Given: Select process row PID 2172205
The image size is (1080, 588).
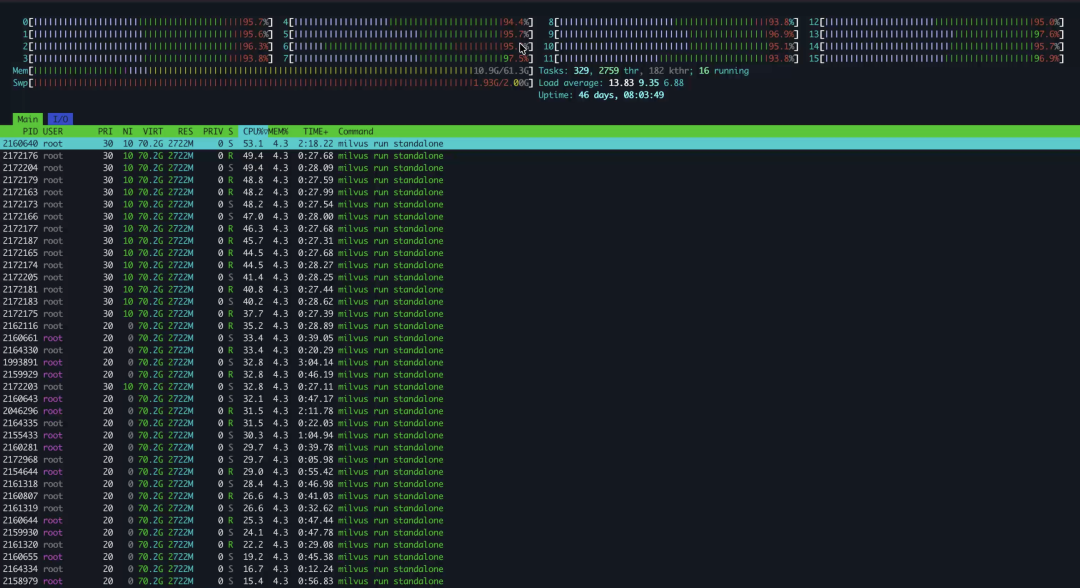Looking at the screenshot, I should pos(540,277).
